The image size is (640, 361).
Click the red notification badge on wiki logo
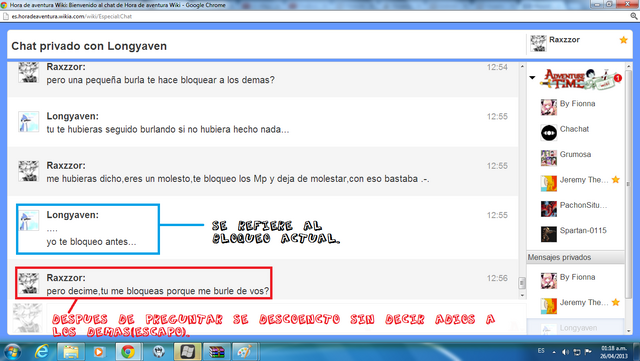(x=618, y=78)
